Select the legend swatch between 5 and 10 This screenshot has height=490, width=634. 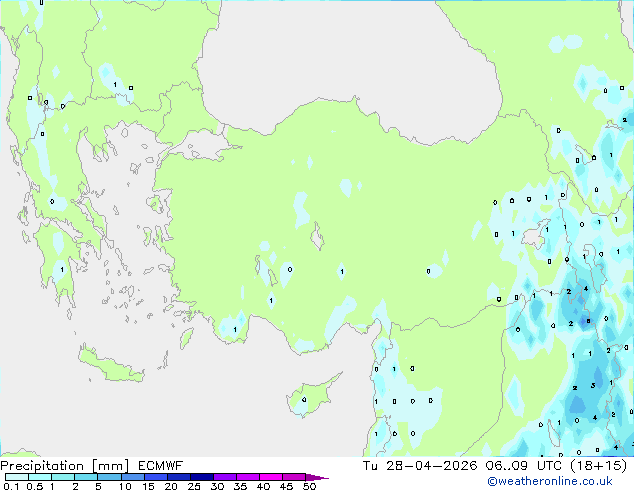(109, 477)
